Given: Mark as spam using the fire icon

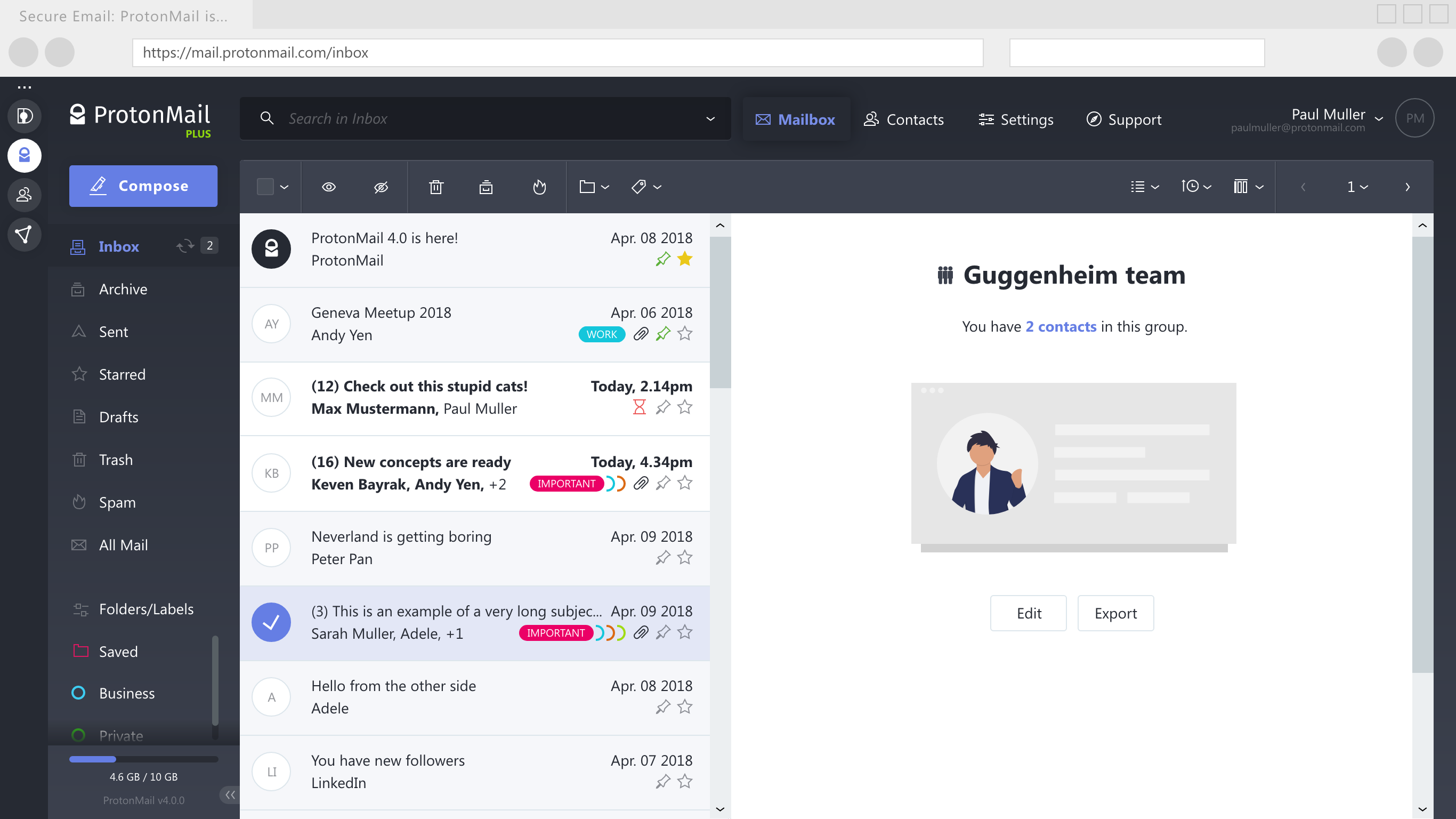Looking at the screenshot, I should point(539,187).
